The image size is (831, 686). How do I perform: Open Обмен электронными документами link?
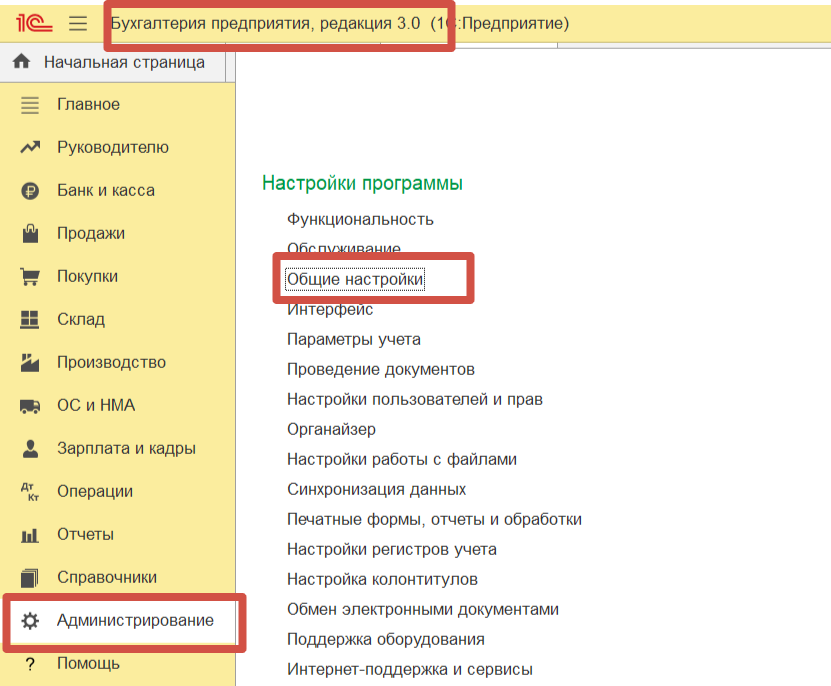click(x=423, y=609)
